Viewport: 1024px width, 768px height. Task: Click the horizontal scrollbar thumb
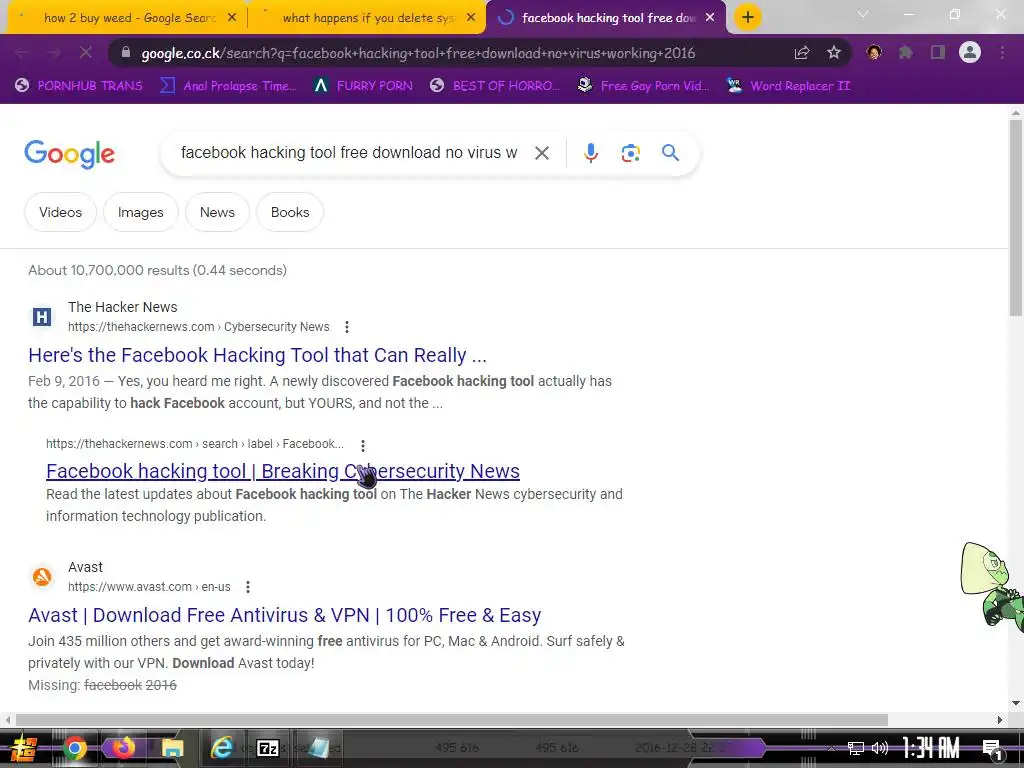451,720
